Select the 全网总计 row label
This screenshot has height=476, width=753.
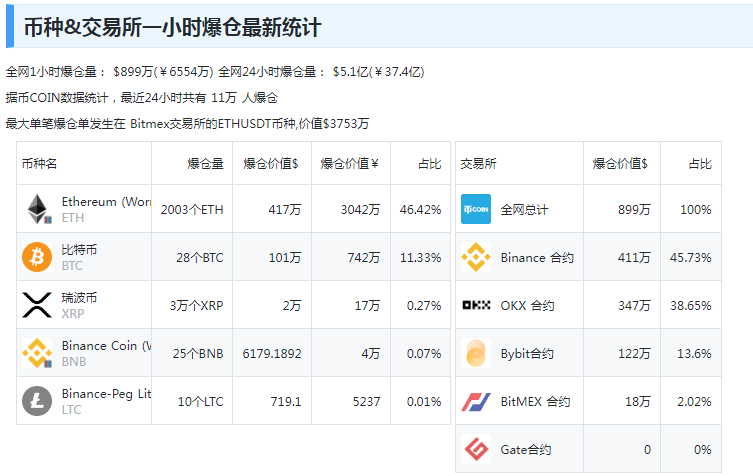tap(524, 209)
